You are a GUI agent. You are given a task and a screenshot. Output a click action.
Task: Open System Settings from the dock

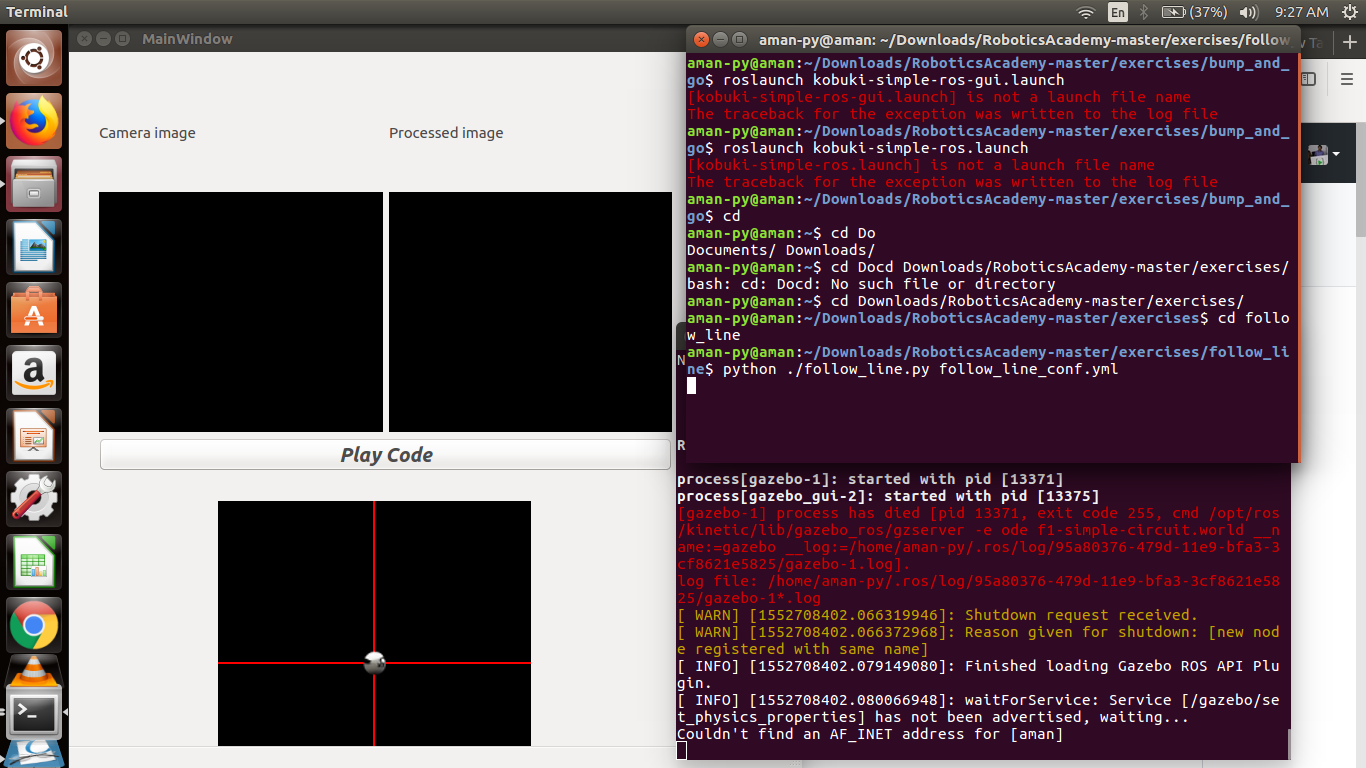tap(33, 498)
